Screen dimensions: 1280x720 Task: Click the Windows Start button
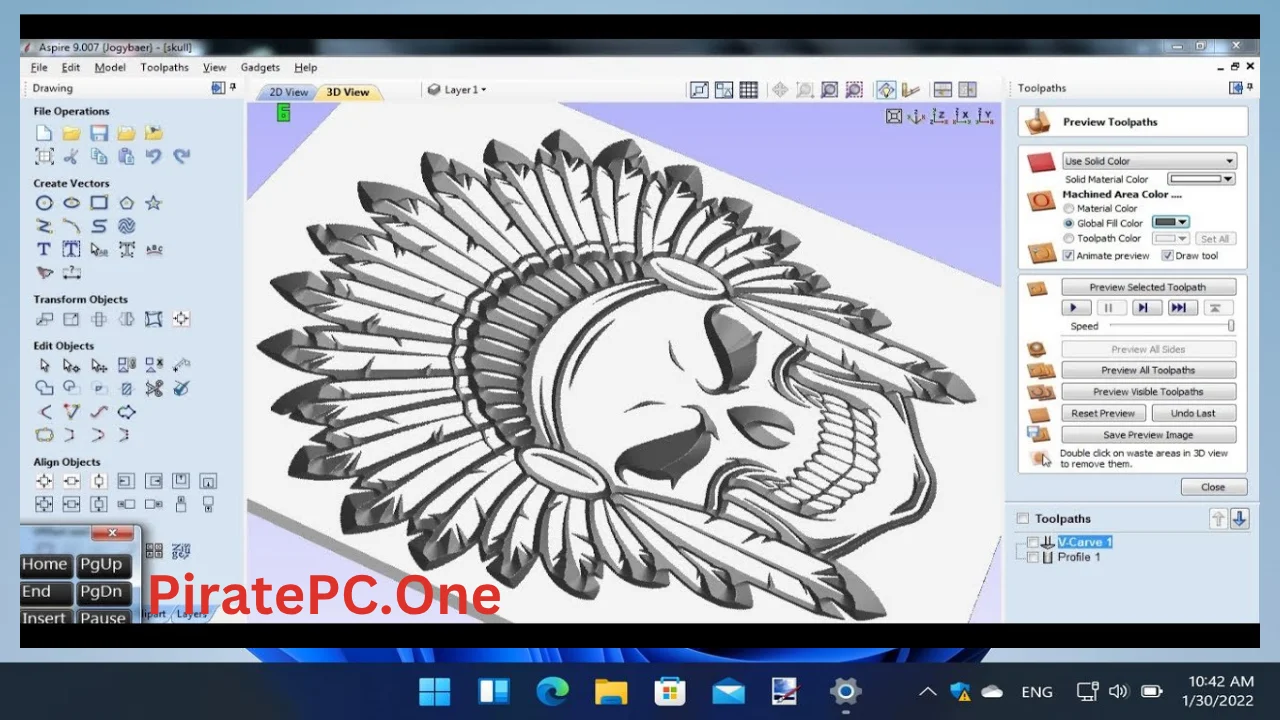tap(435, 692)
